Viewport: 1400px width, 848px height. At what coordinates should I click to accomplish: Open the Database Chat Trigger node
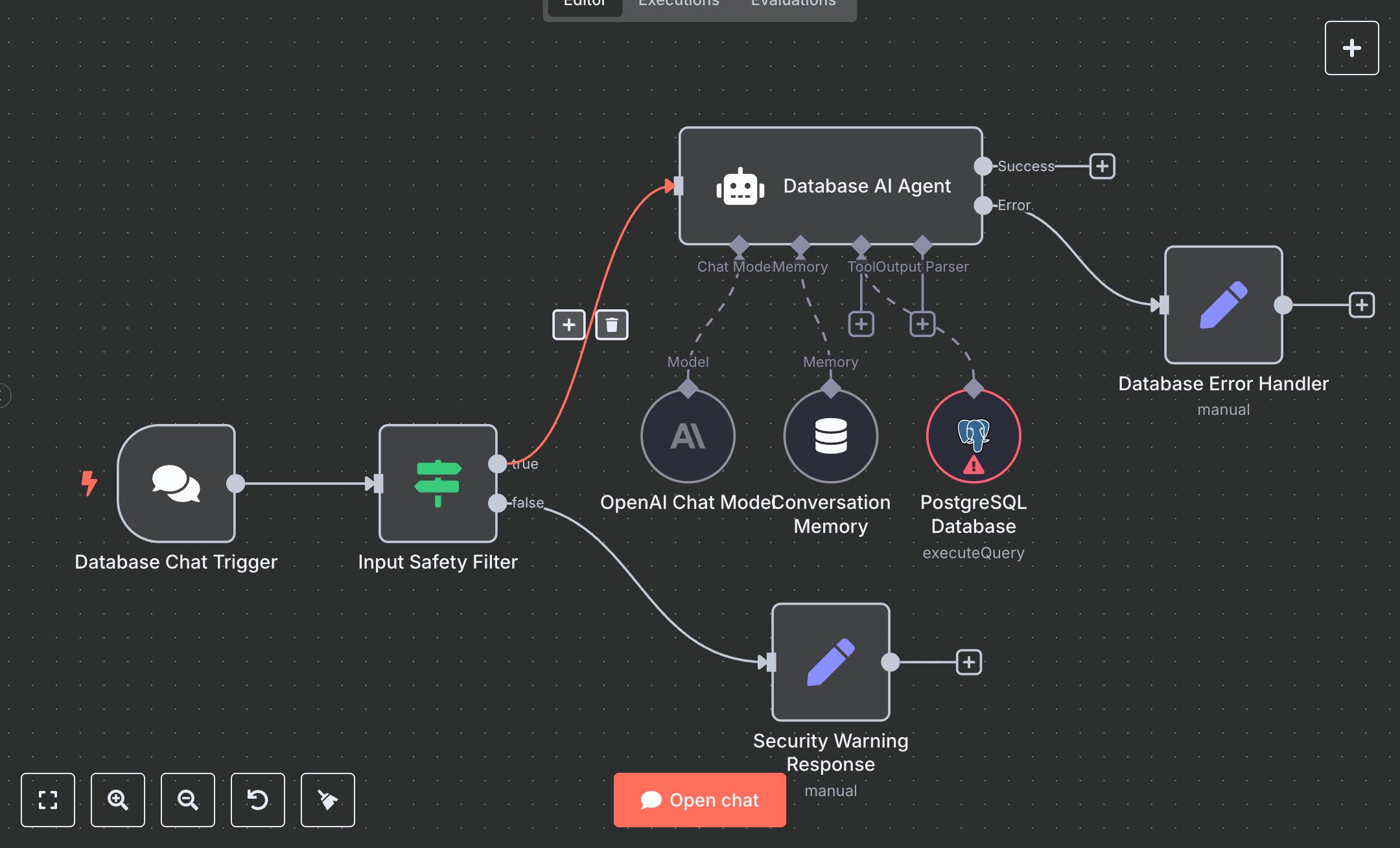tap(176, 483)
